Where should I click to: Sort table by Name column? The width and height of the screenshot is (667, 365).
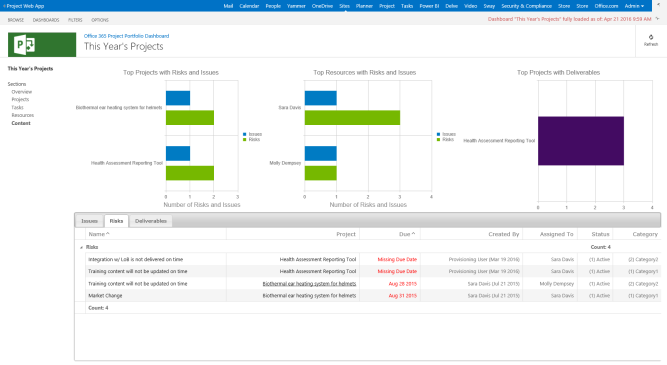point(99,234)
